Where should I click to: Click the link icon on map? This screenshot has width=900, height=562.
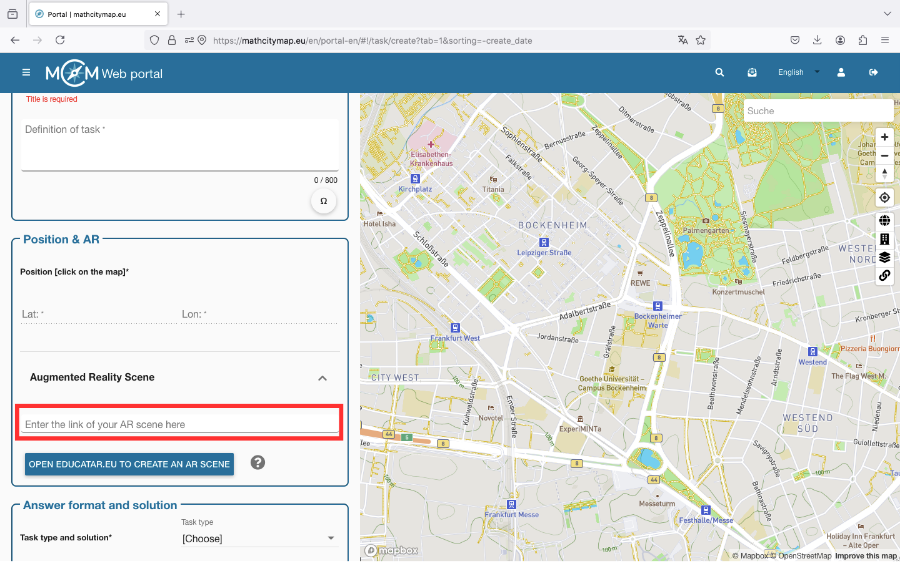point(884,275)
